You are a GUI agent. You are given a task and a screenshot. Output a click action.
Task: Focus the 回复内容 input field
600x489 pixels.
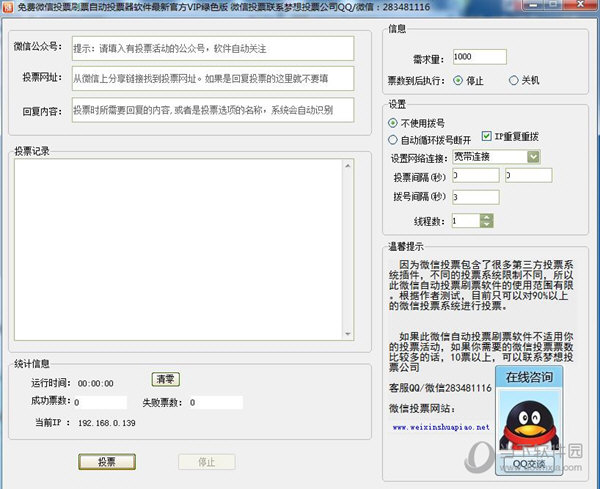[213, 110]
